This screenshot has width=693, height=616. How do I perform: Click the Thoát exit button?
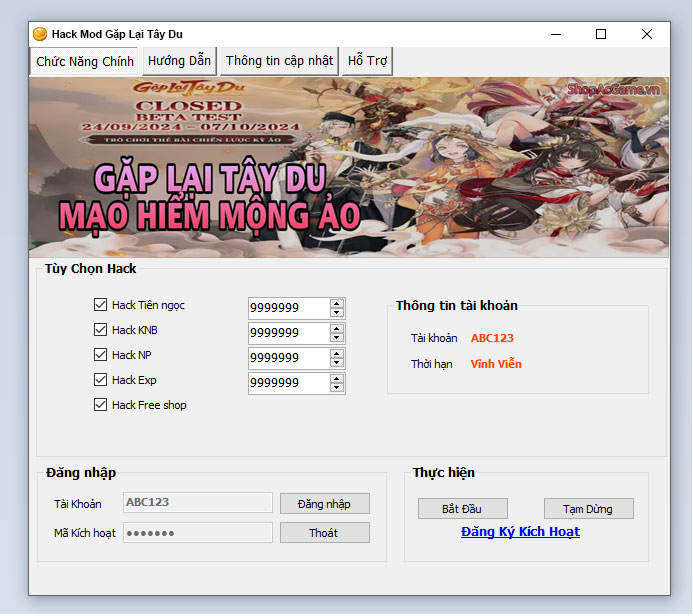[x=325, y=533]
